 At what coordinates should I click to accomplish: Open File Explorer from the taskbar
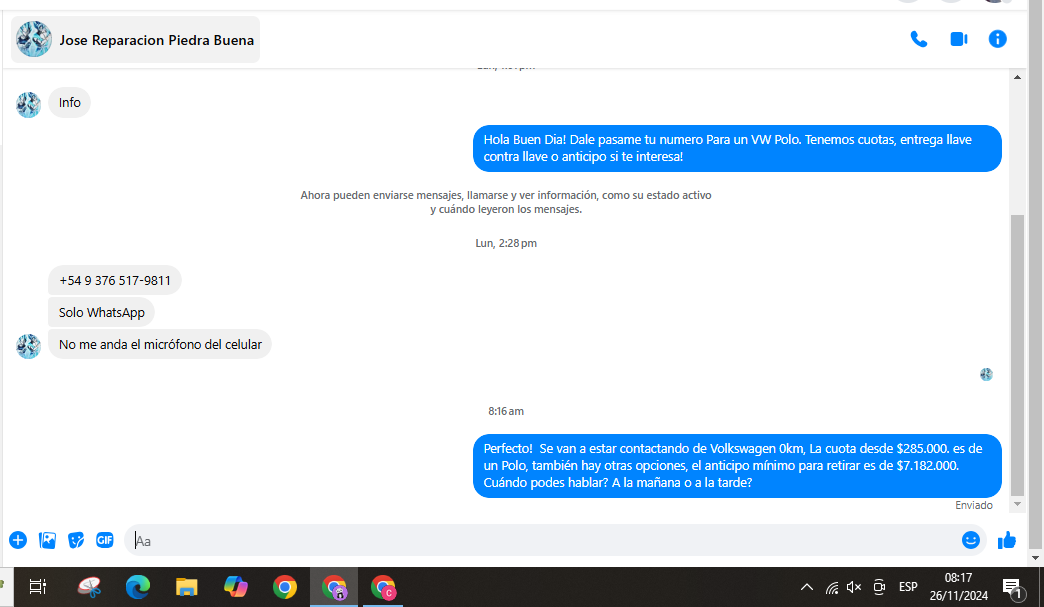coord(186,587)
